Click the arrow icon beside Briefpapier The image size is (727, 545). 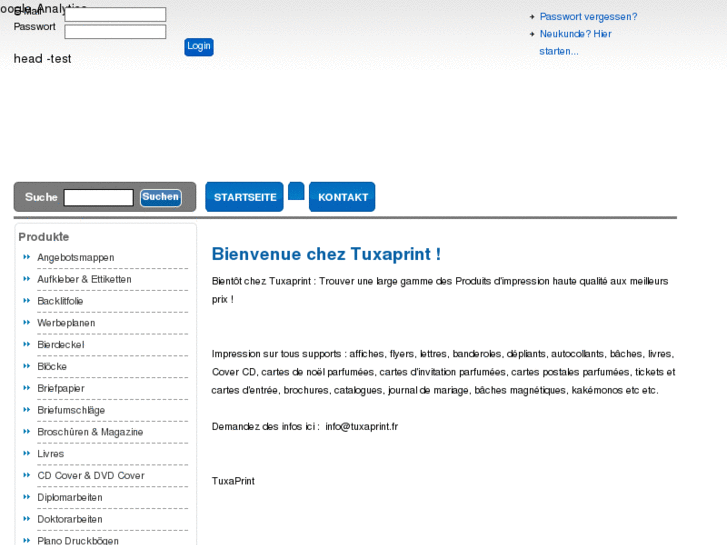(x=26, y=387)
